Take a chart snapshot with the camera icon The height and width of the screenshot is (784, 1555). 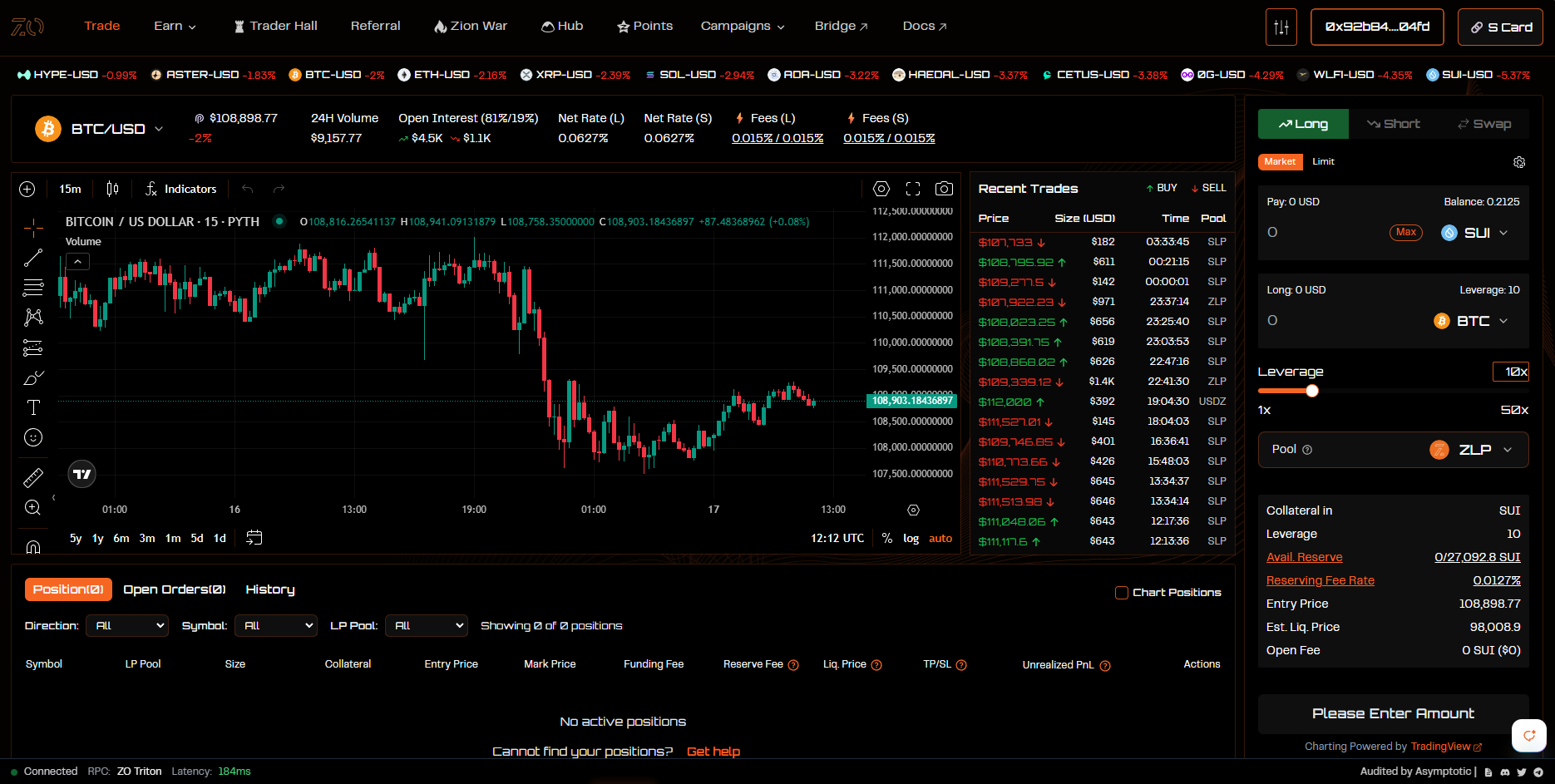(x=944, y=189)
